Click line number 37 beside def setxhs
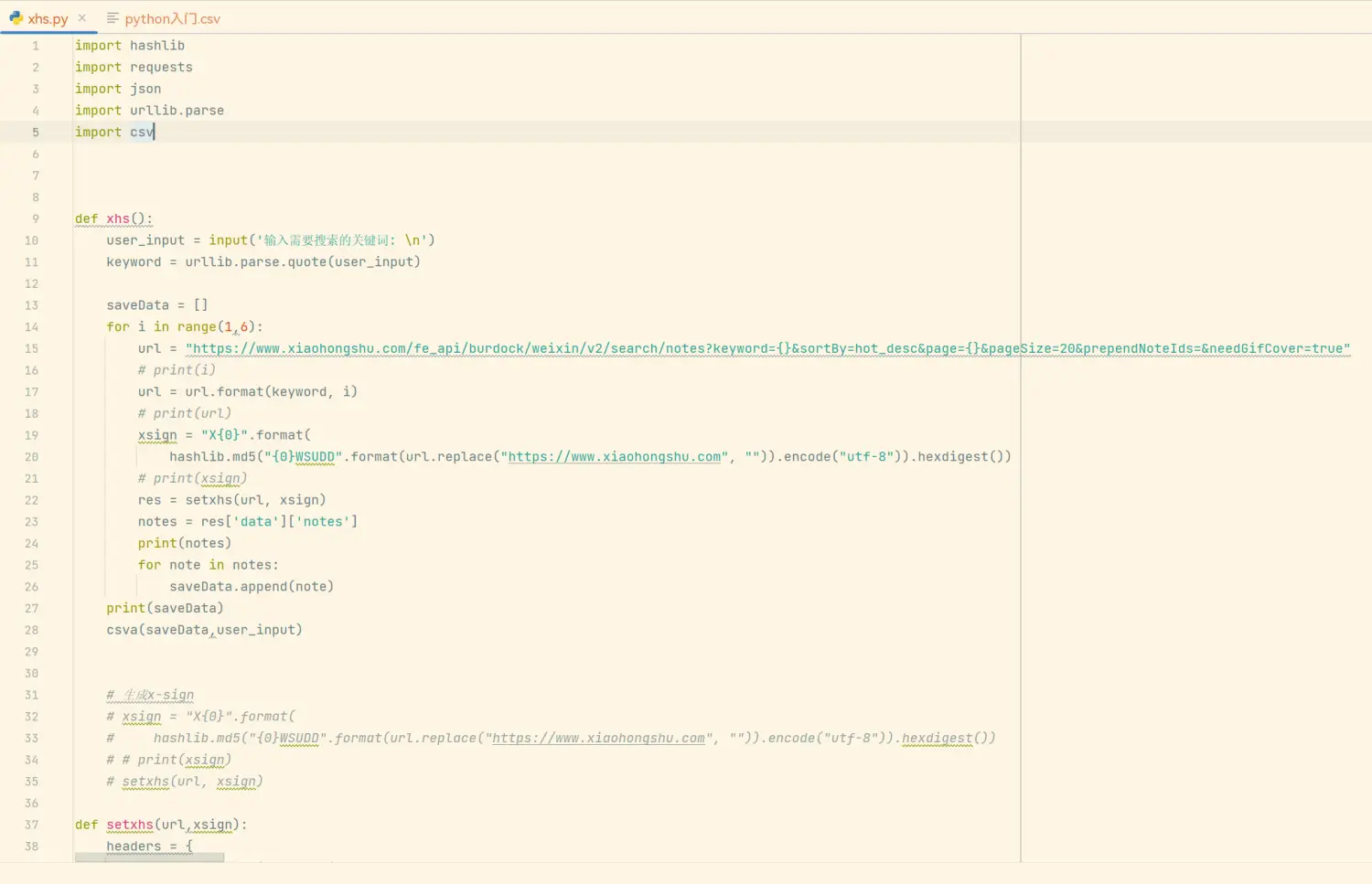The height and width of the screenshot is (884, 1372). (32, 825)
